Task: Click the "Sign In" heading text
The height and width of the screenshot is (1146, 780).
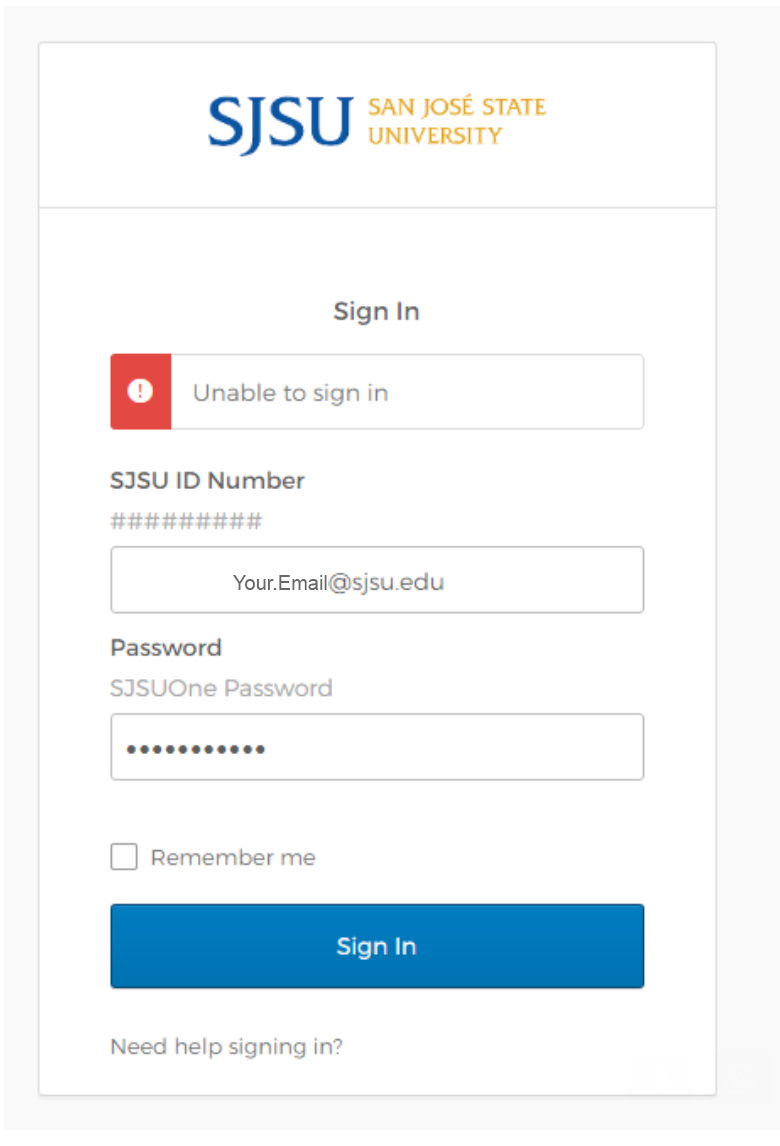Action: point(376,311)
